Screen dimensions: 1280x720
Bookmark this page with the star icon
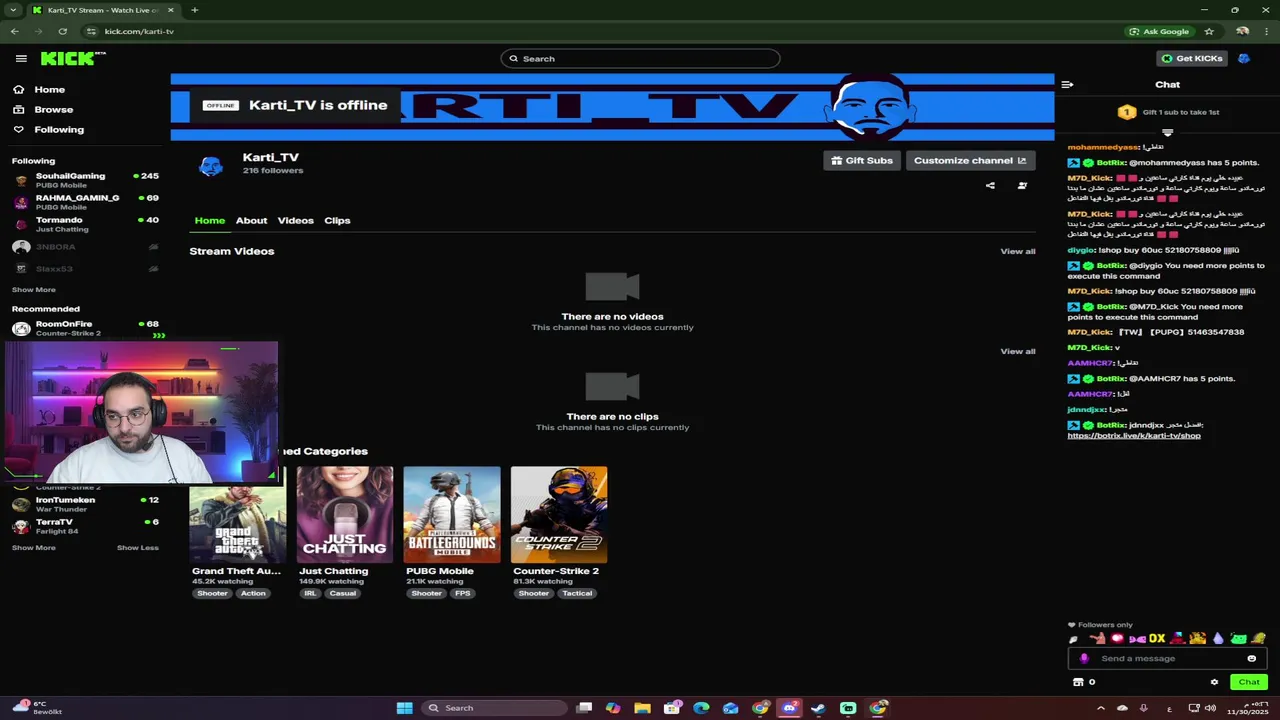pyautogui.click(x=1209, y=32)
